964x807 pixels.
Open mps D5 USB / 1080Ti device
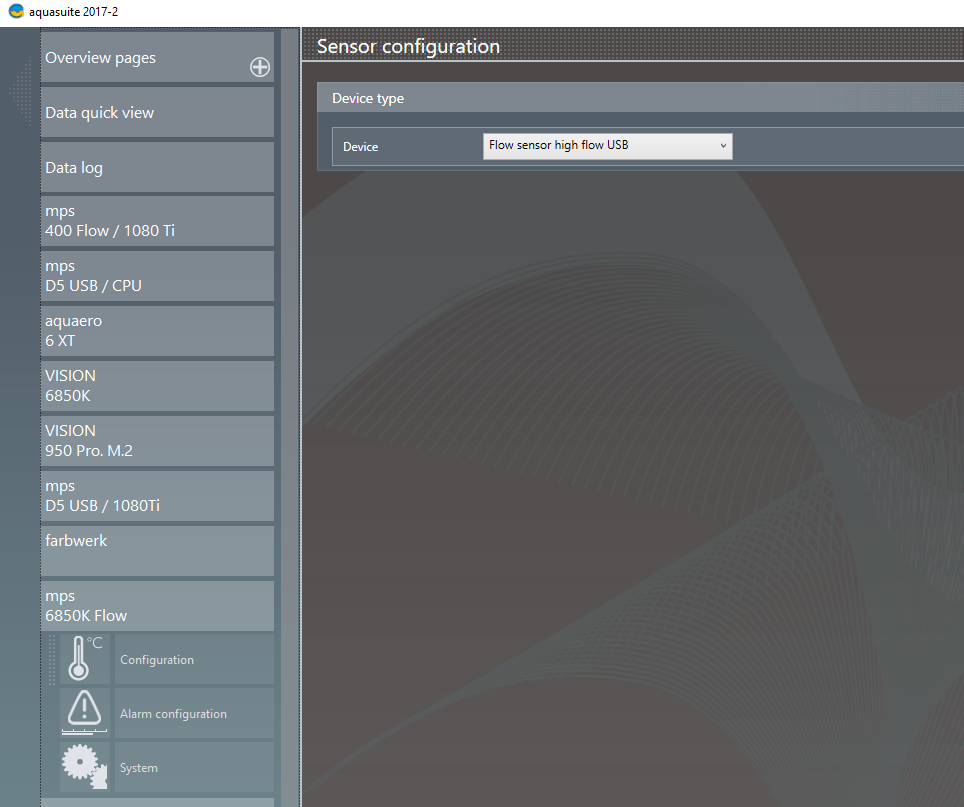157,496
